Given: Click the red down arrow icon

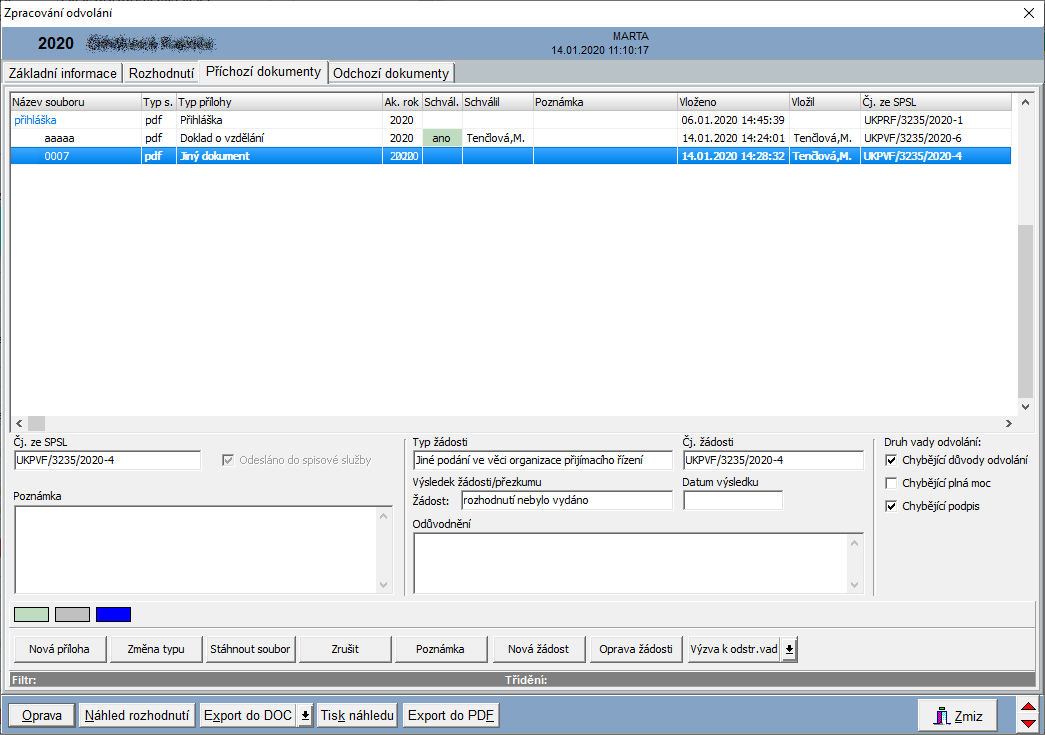Looking at the screenshot, I should pos(1027,723).
